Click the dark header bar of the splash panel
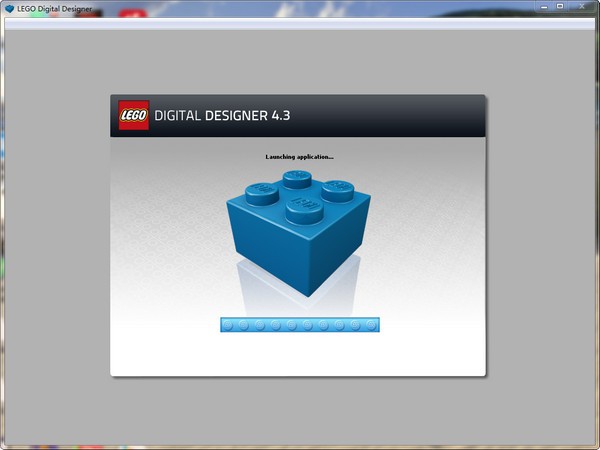This screenshot has height=450, width=600. pyautogui.click(x=400, y=116)
